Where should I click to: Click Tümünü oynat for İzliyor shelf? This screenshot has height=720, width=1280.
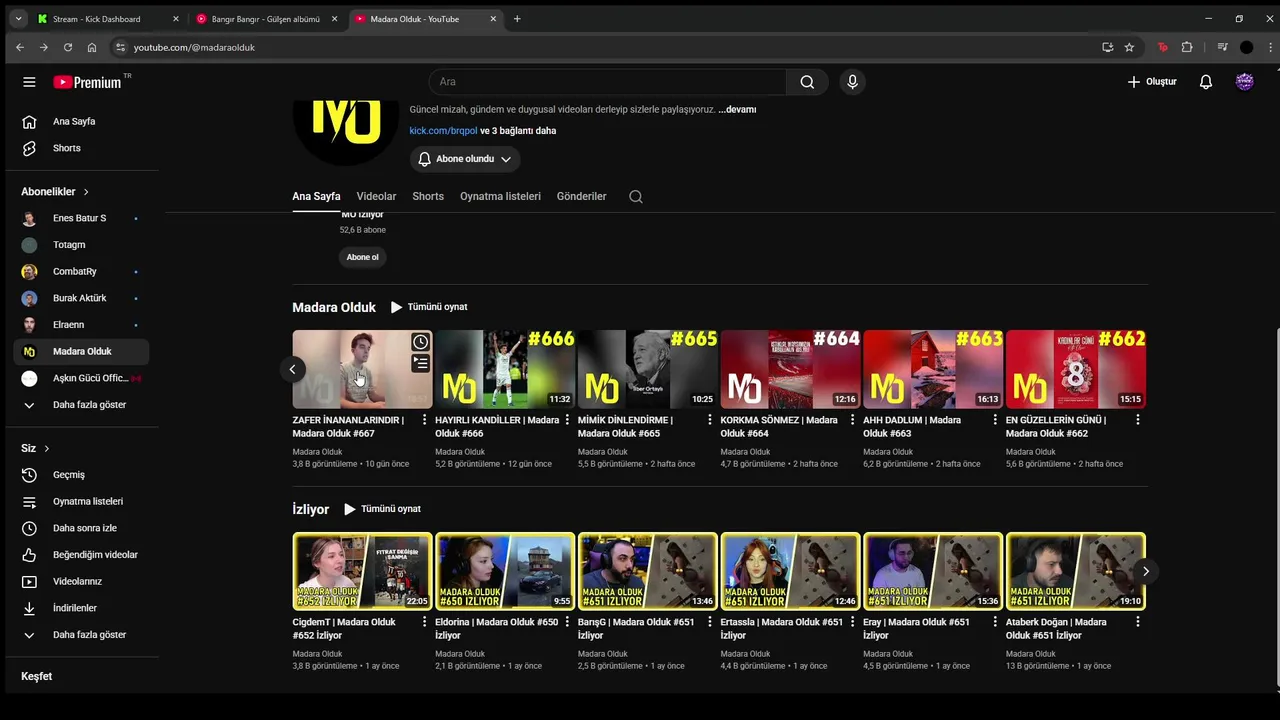pos(382,509)
